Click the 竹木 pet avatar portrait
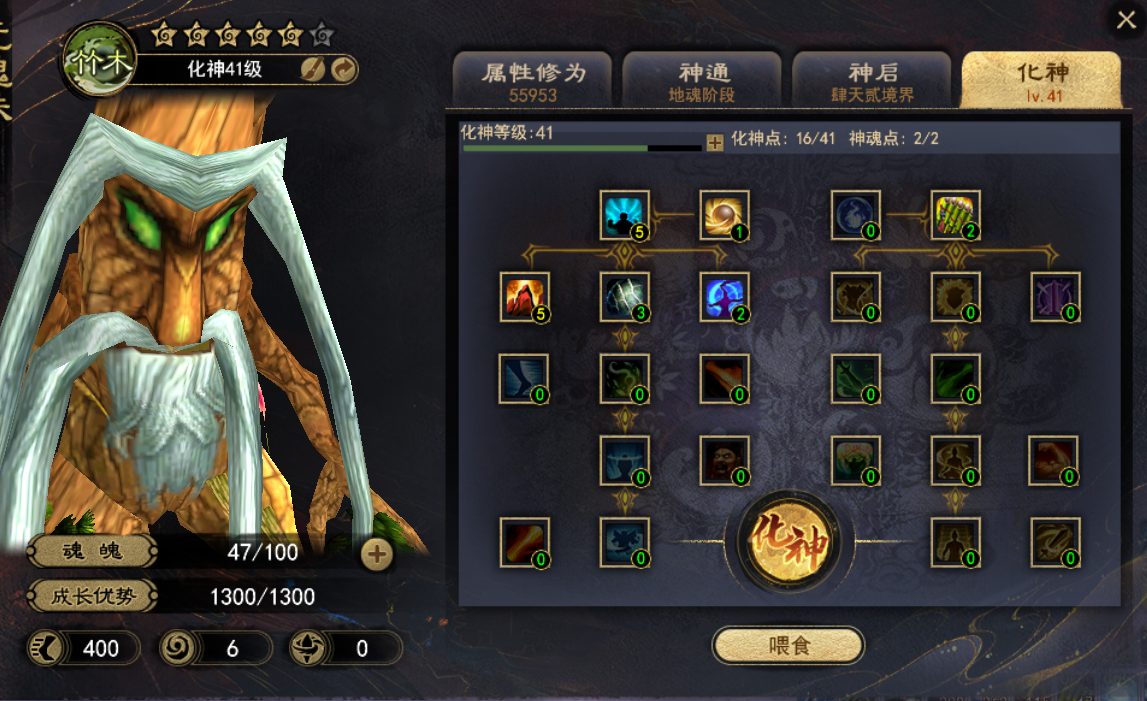Screen dimensions: 1147x701 [x=99, y=61]
